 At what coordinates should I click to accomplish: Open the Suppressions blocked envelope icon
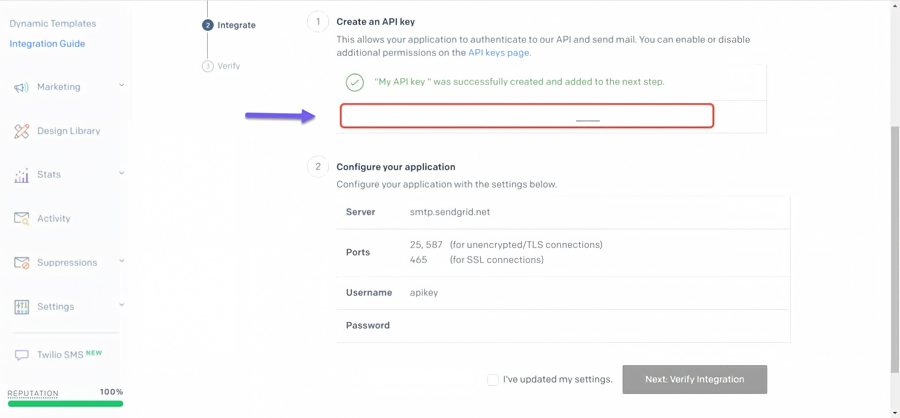pyautogui.click(x=21, y=263)
